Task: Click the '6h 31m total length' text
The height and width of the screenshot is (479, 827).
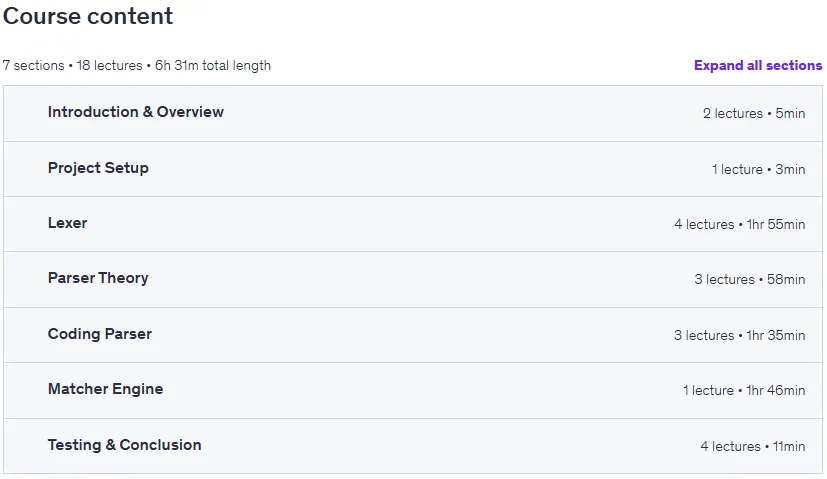Action: click(x=213, y=65)
